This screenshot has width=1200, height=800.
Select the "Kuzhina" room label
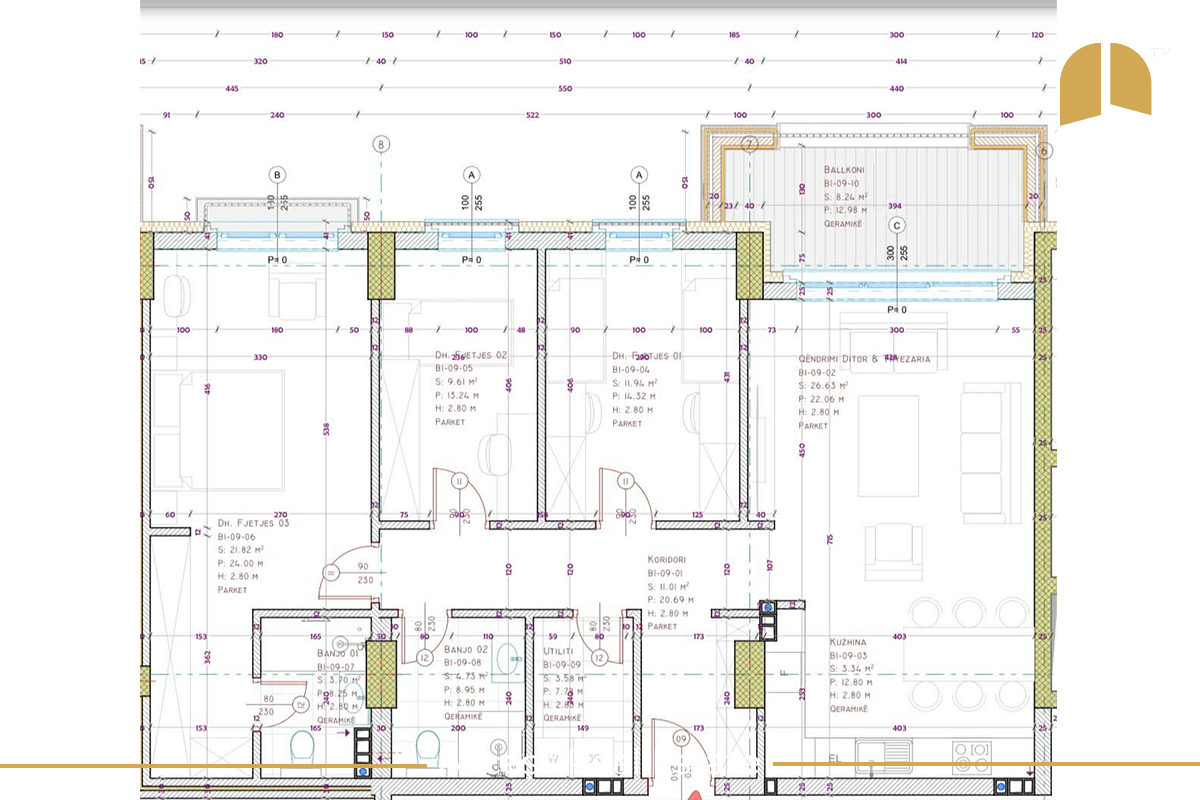point(848,642)
